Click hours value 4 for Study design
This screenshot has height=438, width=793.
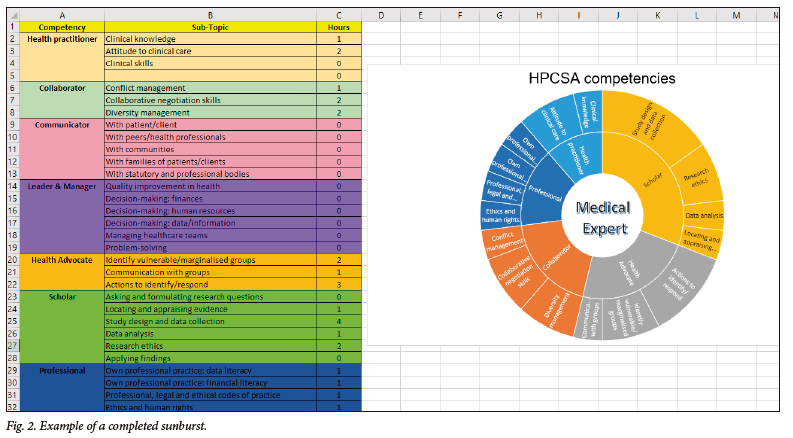339,321
